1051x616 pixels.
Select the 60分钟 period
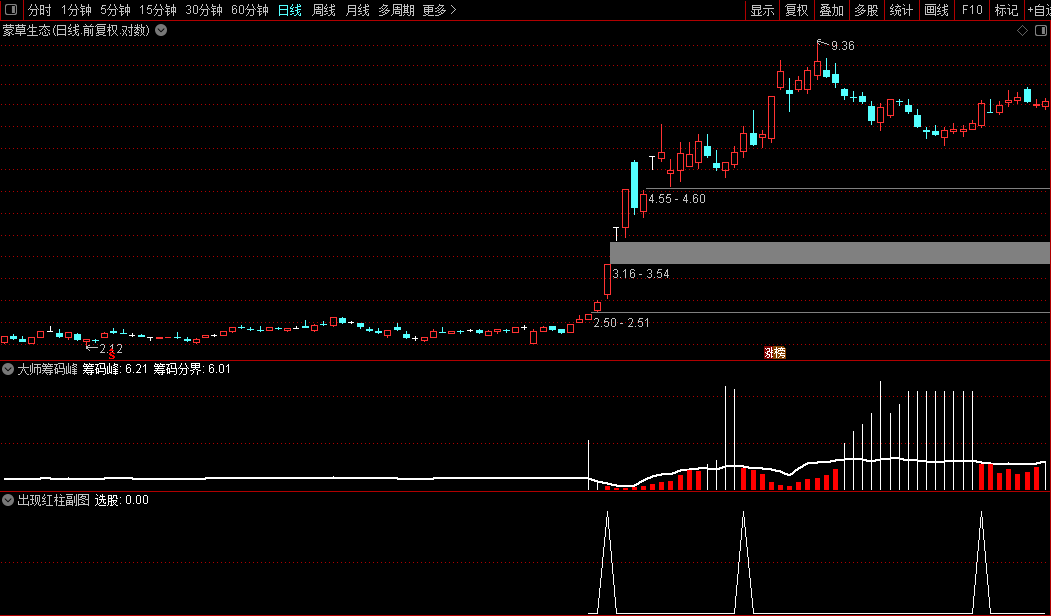click(x=250, y=10)
